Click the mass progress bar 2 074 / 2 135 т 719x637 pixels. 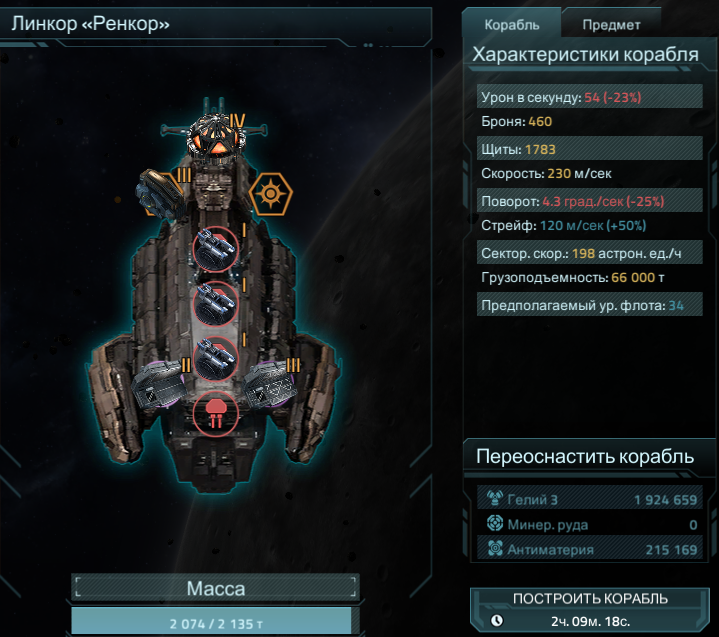pos(216,622)
